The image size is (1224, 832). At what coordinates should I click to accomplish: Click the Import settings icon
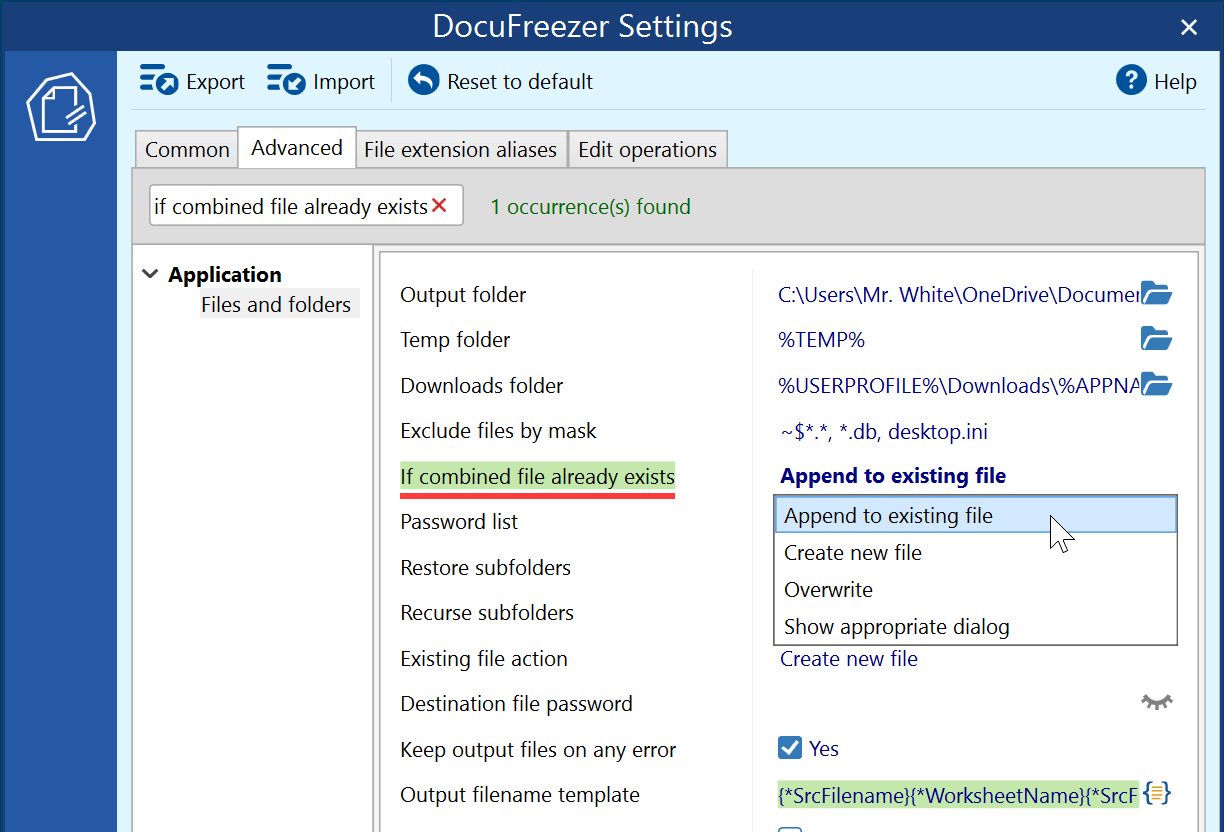click(287, 80)
